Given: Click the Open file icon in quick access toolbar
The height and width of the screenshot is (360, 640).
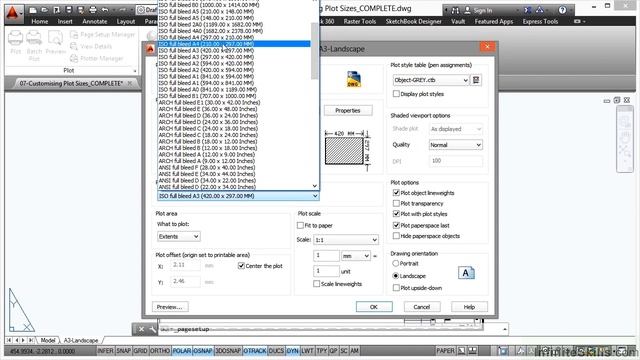Looking at the screenshot, I should [44, 10].
